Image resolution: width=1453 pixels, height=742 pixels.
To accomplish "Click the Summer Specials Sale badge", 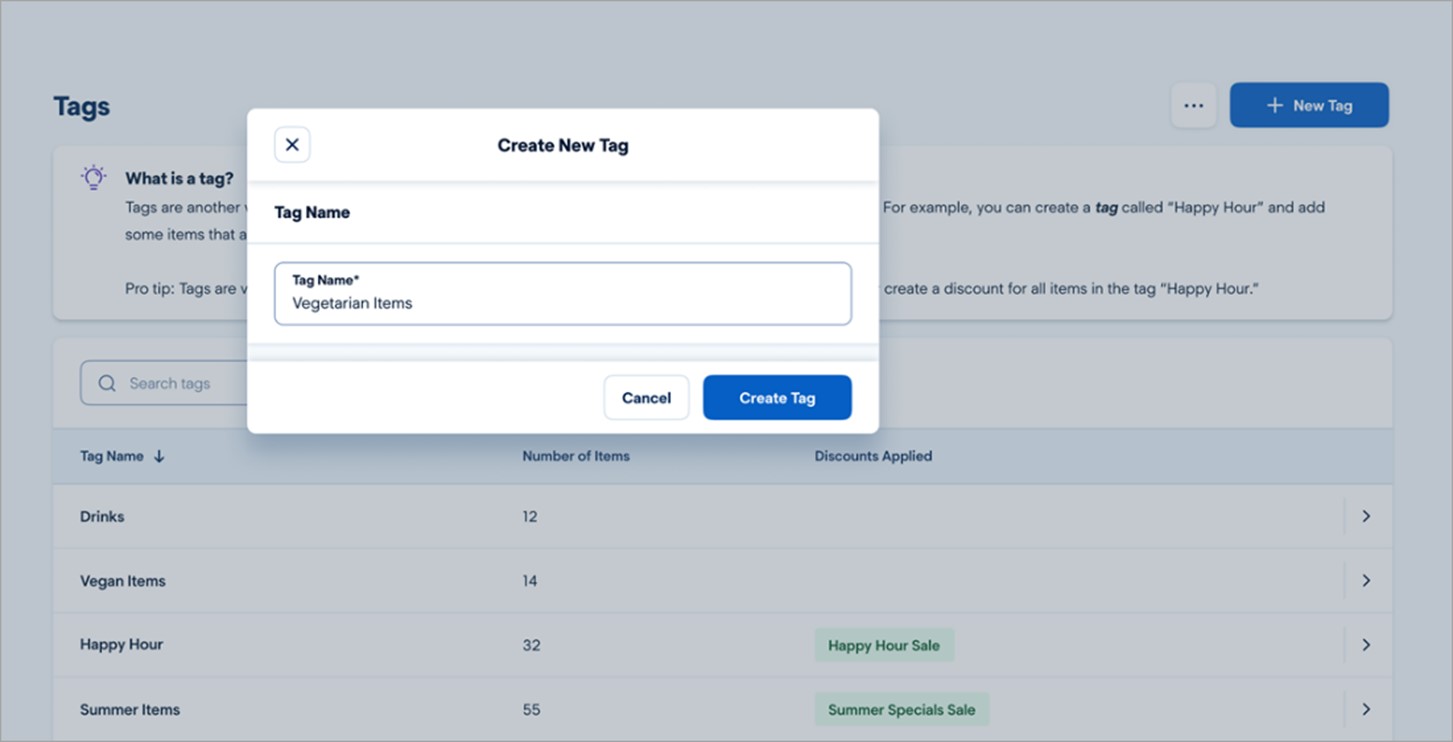I will (x=901, y=709).
